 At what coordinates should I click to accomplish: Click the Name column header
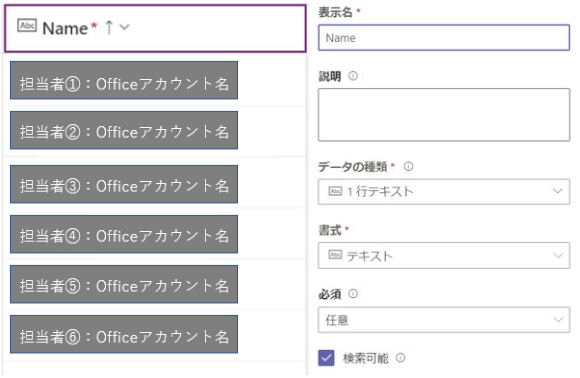click(x=155, y=28)
